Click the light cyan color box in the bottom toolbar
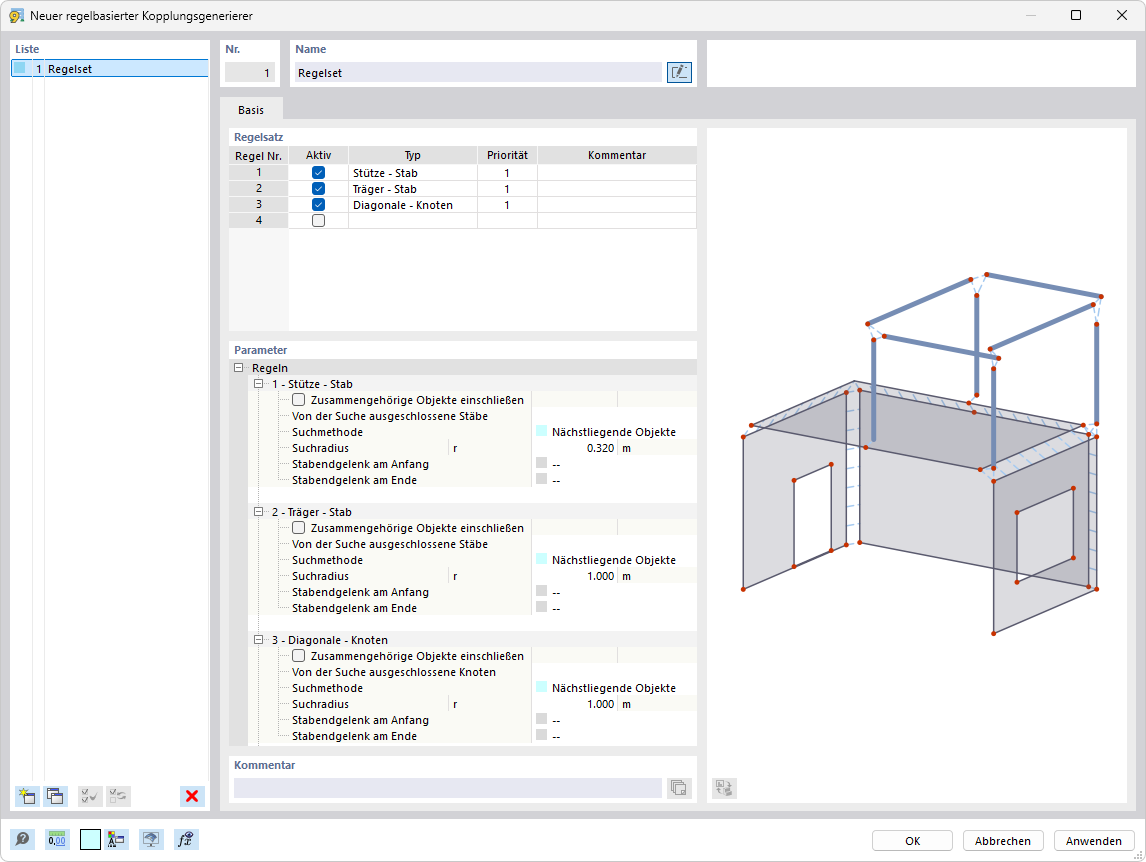 [x=90, y=839]
